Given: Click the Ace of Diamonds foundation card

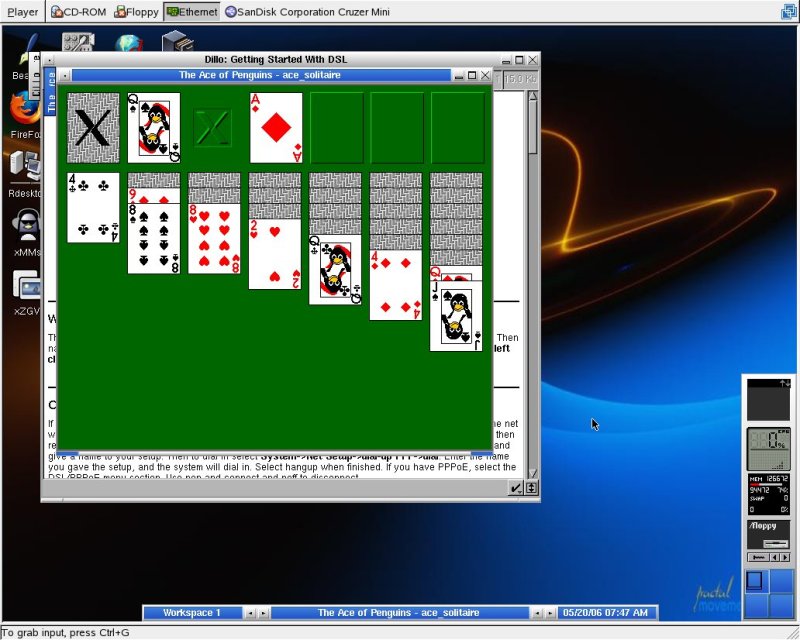Looking at the screenshot, I should [x=275, y=128].
